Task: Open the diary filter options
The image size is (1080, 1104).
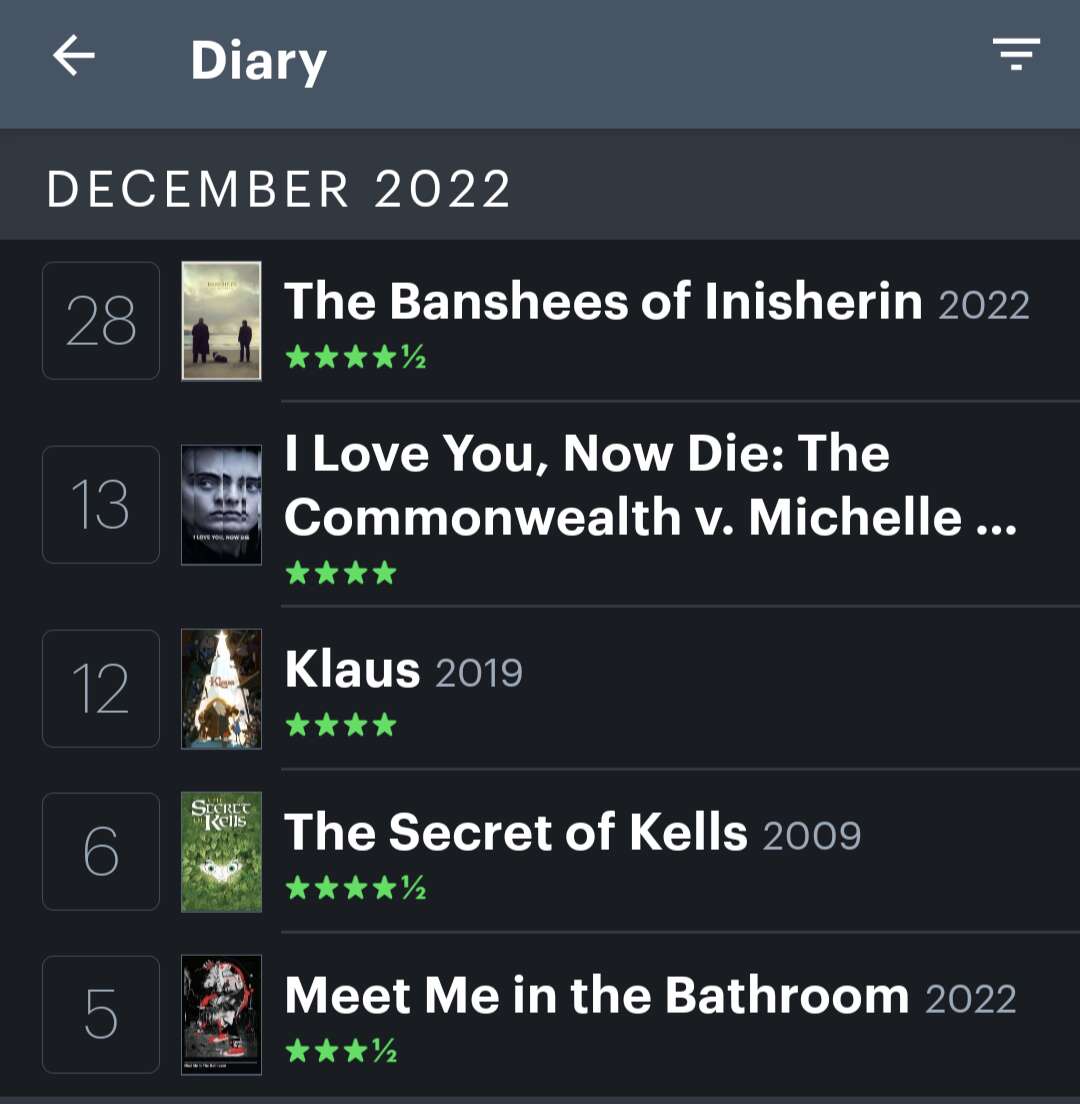Action: 1016,55
